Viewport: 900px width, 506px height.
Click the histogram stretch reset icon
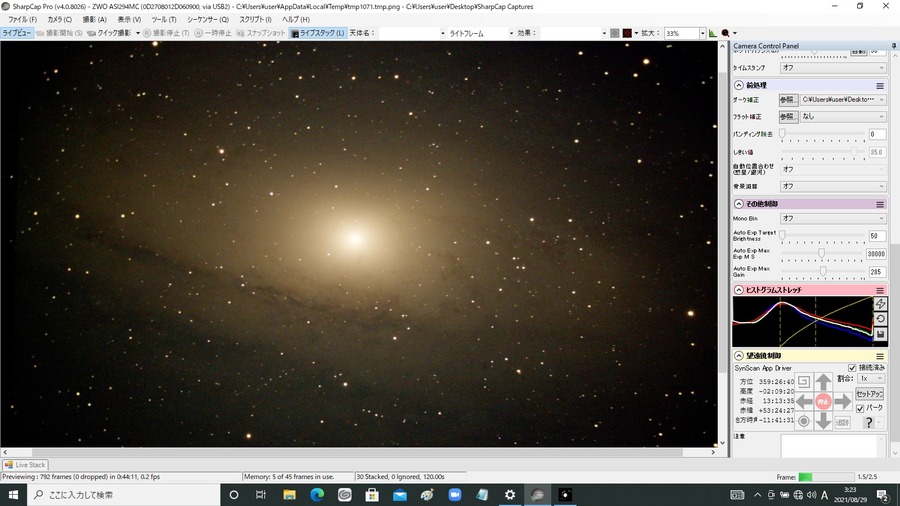(880, 319)
